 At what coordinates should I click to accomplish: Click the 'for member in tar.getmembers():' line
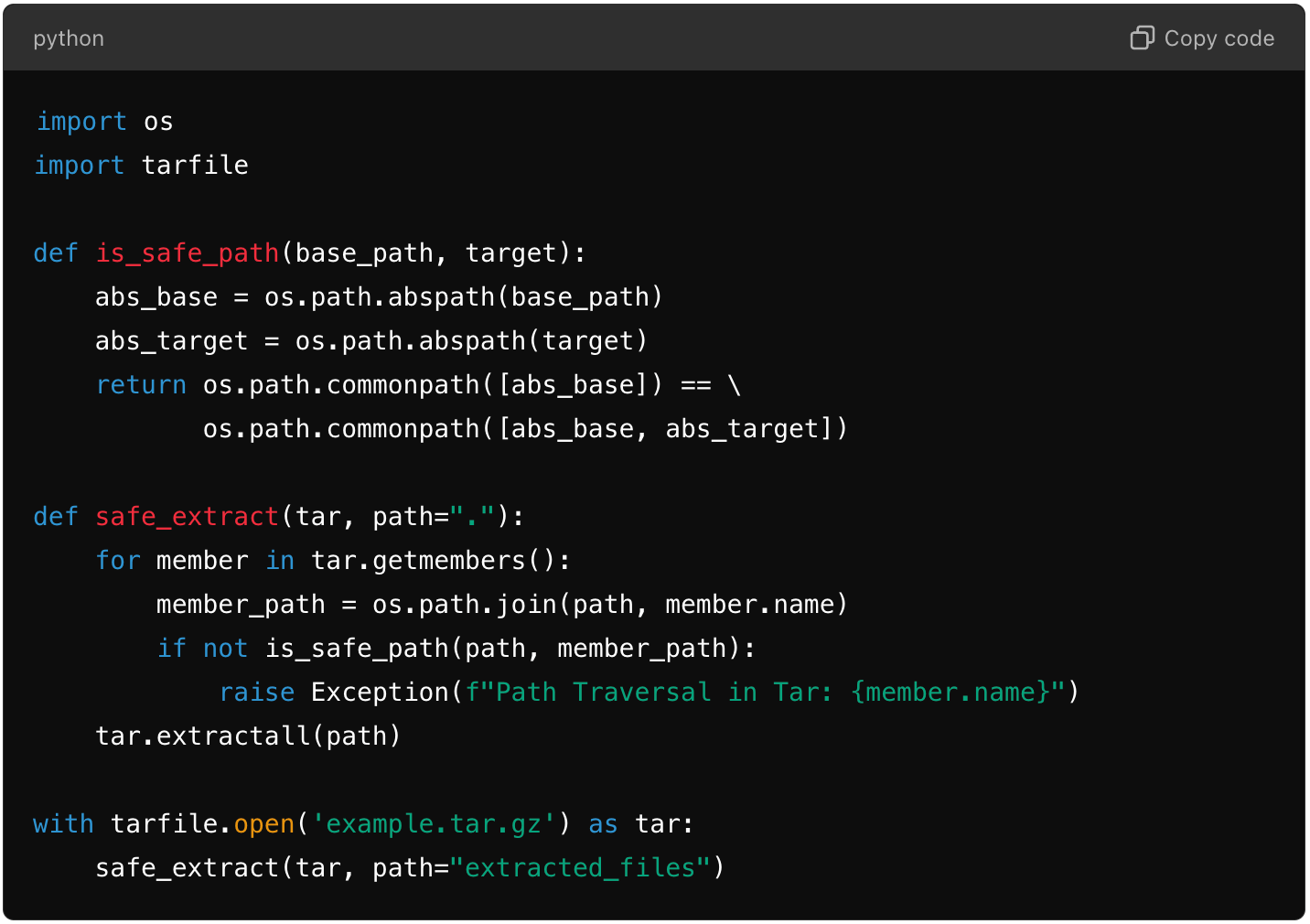tap(333, 561)
